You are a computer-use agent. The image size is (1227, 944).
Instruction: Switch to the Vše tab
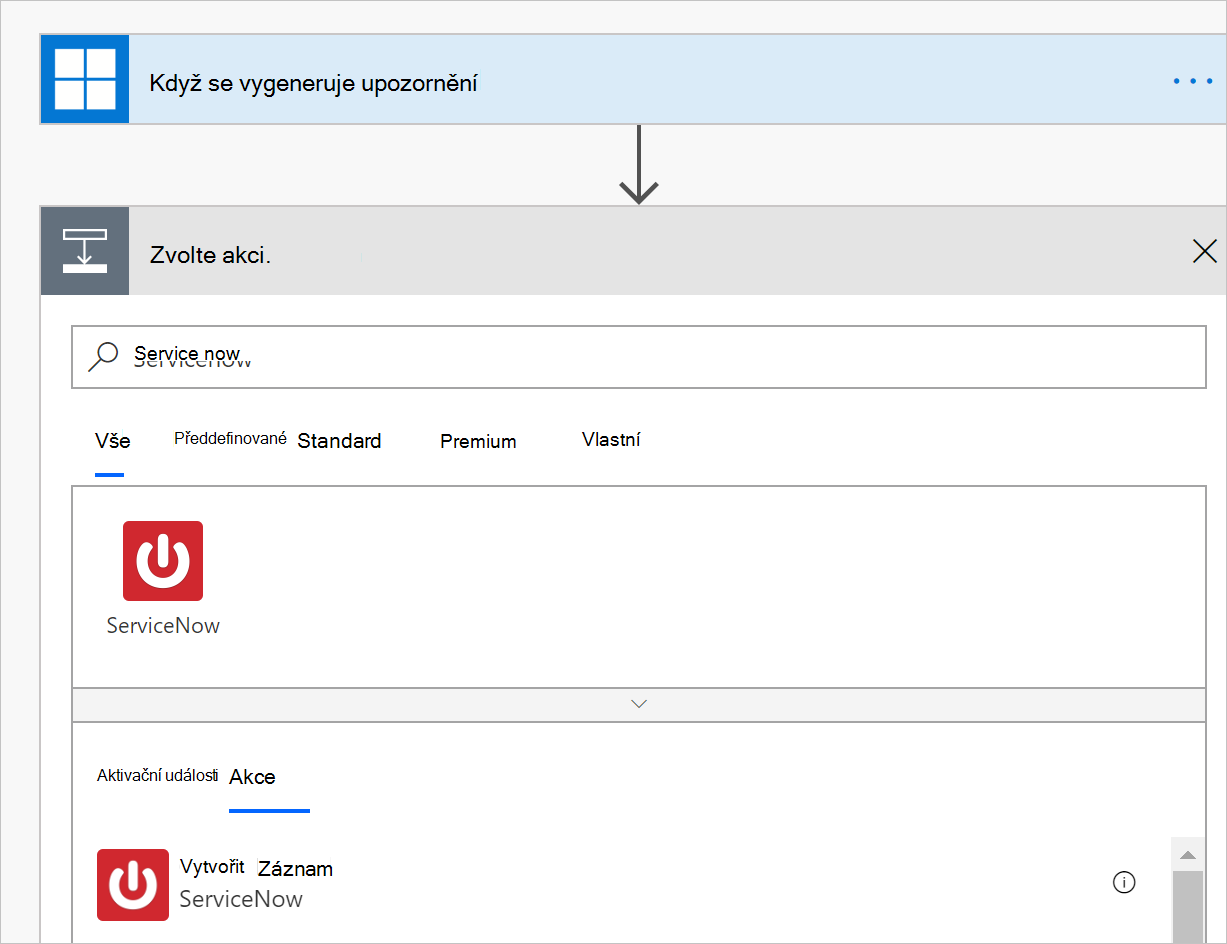[111, 440]
